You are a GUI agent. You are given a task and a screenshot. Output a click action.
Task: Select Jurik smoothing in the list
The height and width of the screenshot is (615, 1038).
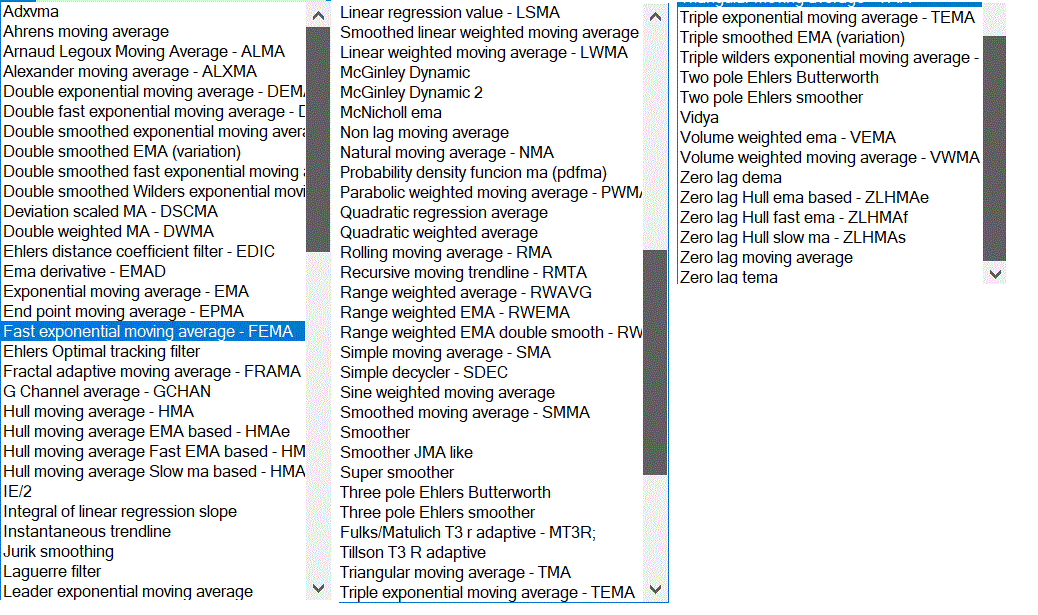[x=59, y=552]
